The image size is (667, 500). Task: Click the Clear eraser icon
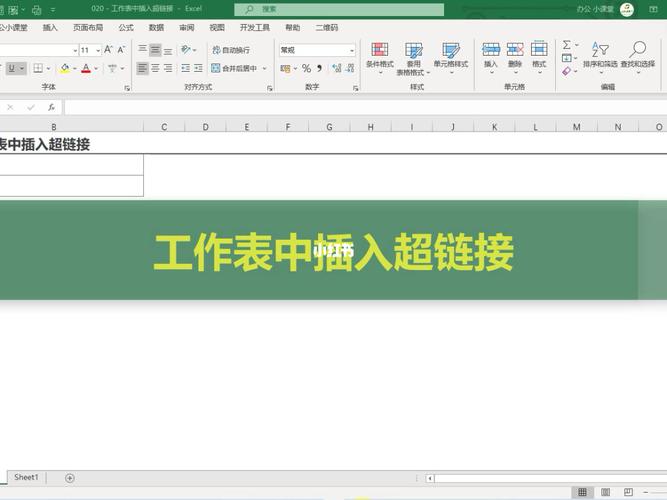[x=567, y=71]
